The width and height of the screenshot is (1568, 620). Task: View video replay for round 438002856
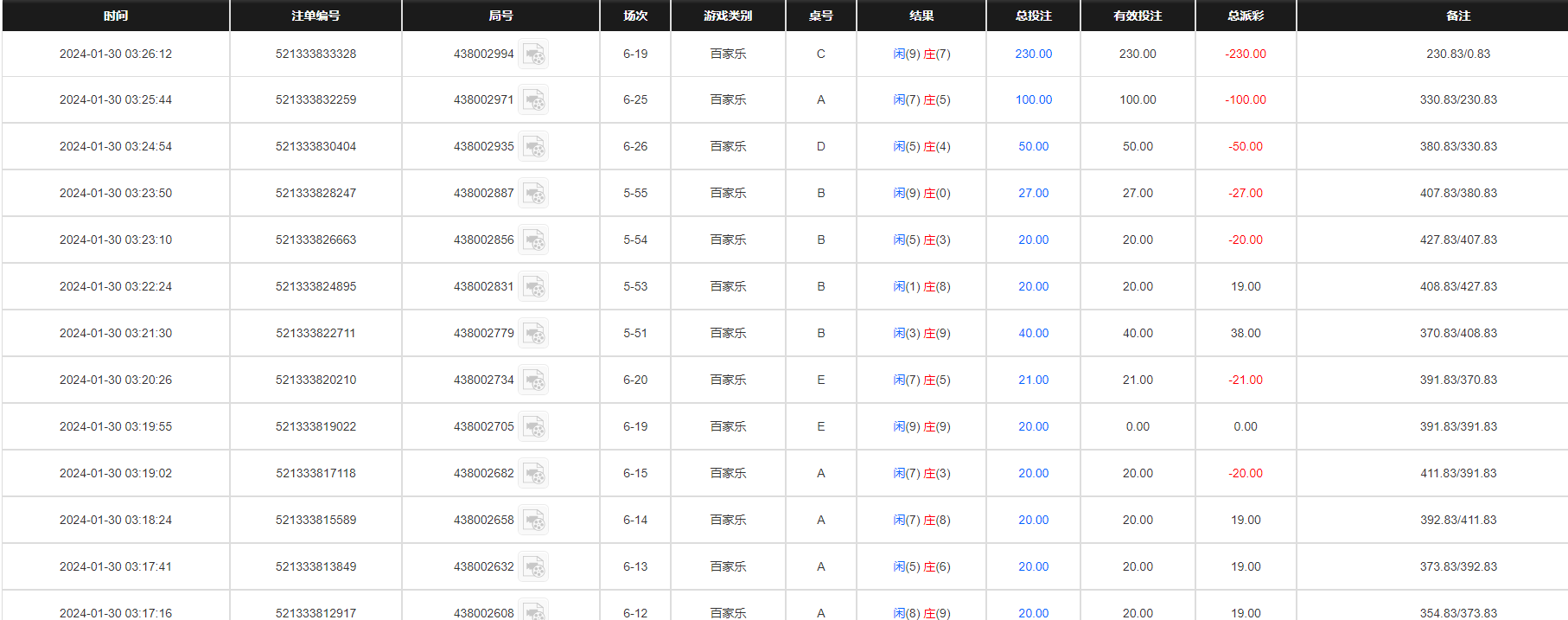(x=533, y=240)
